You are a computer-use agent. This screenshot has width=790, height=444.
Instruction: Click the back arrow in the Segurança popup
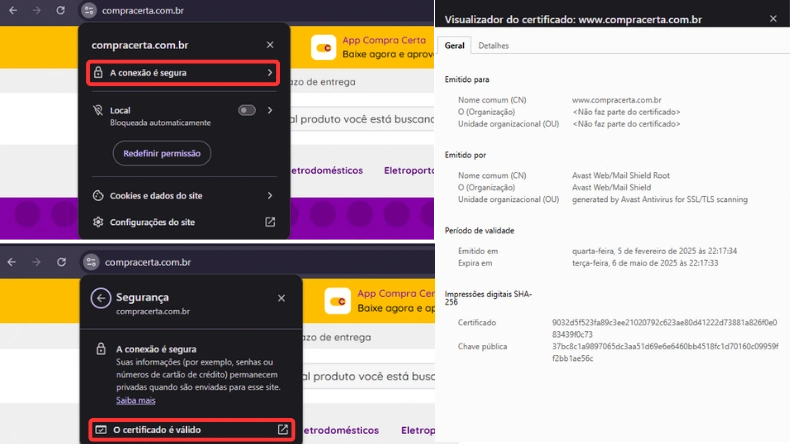coord(100,298)
